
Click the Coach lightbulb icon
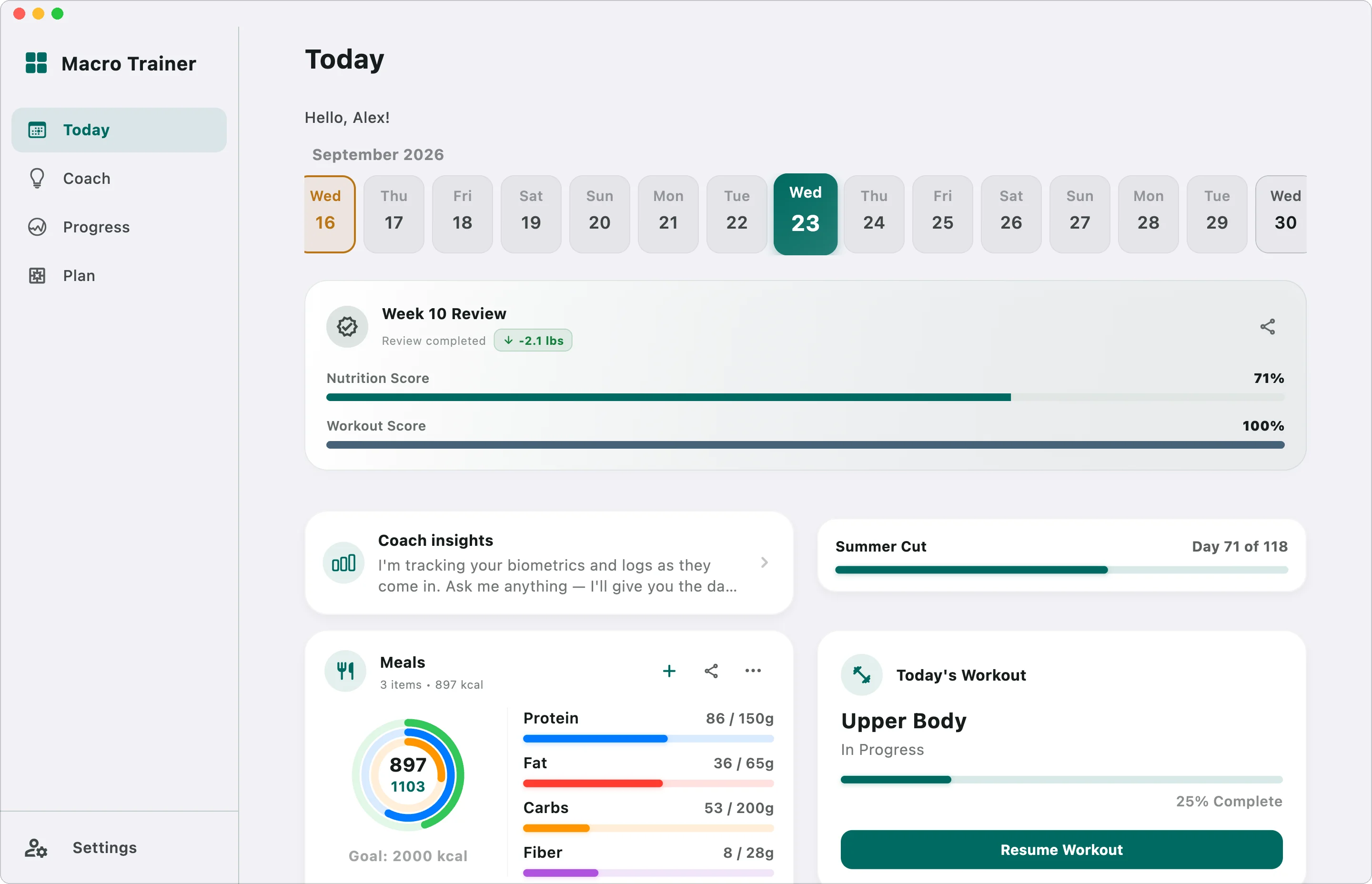pos(37,179)
